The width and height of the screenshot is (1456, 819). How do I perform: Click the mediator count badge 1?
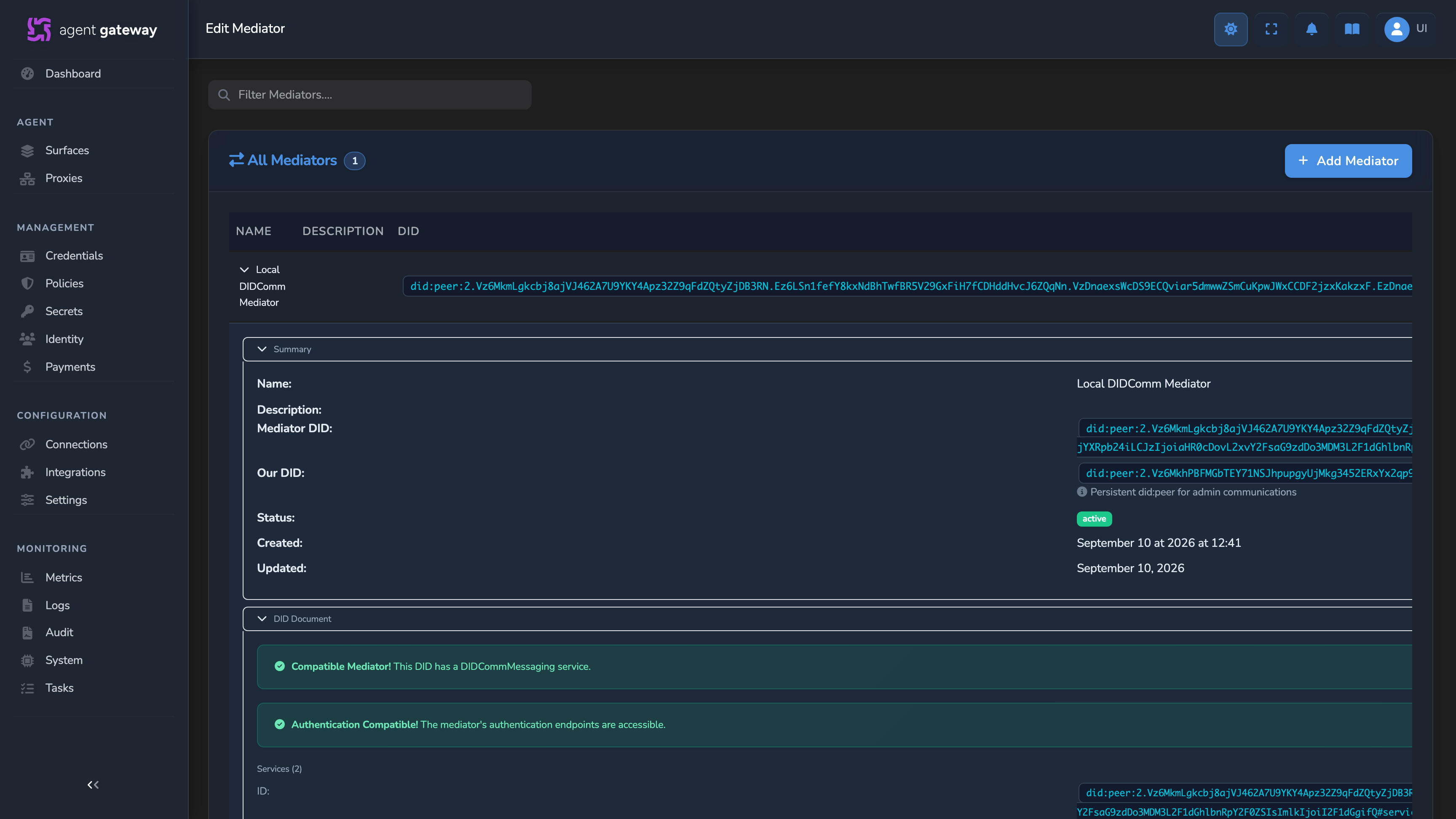[x=354, y=161]
